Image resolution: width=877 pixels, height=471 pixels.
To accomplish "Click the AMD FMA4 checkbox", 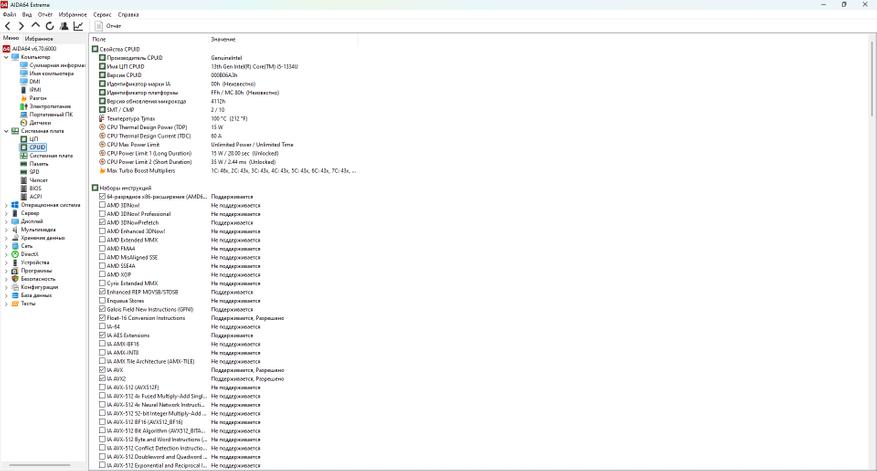I will pyautogui.click(x=102, y=248).
